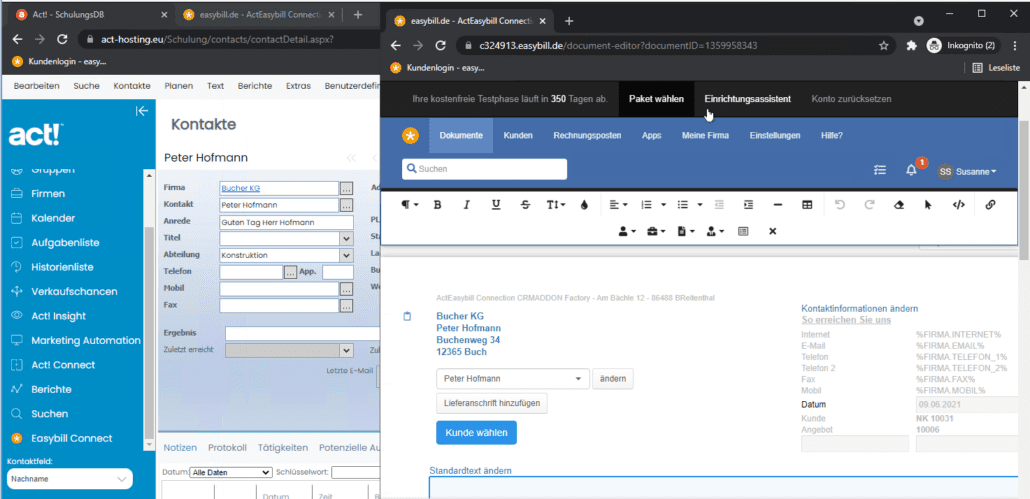Close the editor toolbar with X
The height and width of the screenshot is (499, 1030).
pyautogui.click(x=772, y=231)
